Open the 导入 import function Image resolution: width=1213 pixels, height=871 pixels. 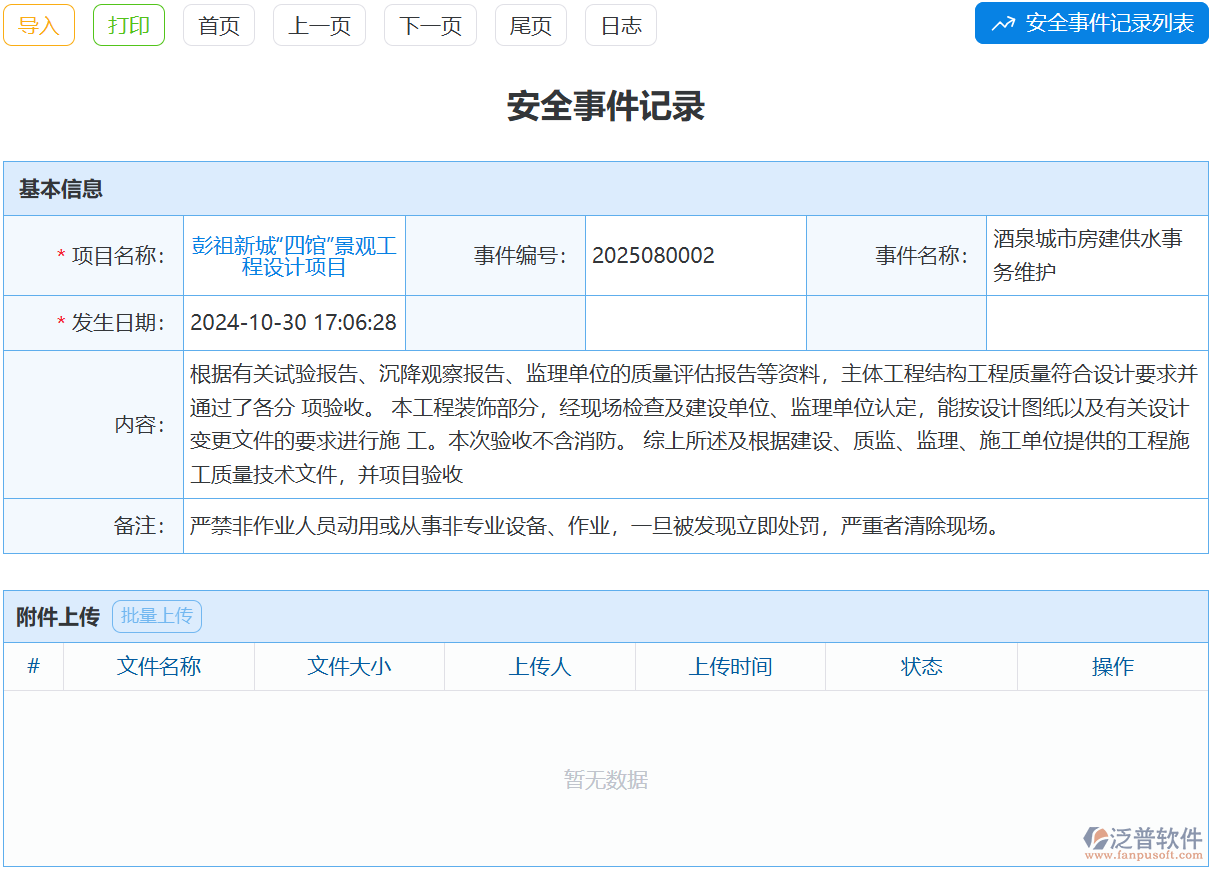point(39,24)
